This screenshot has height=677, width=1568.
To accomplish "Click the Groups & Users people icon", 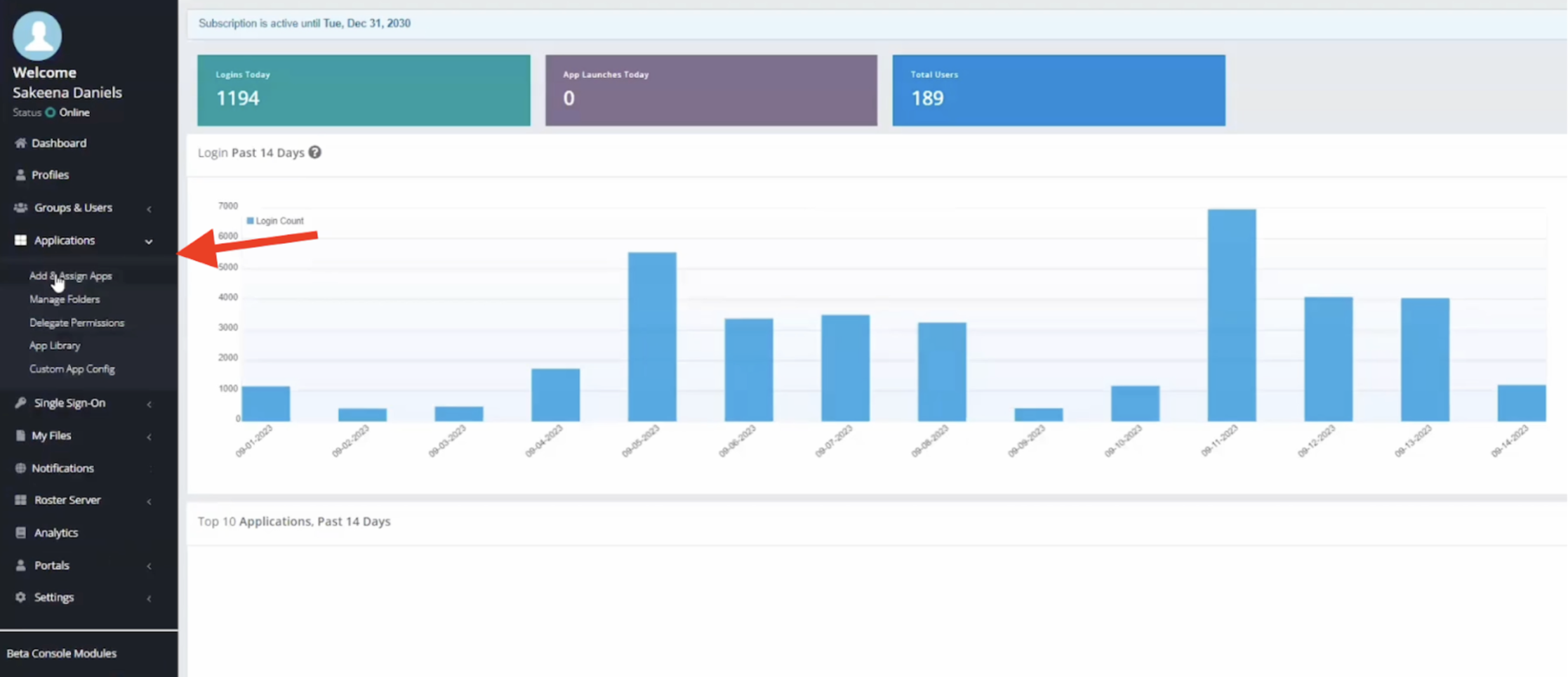I will click(20, 208).
